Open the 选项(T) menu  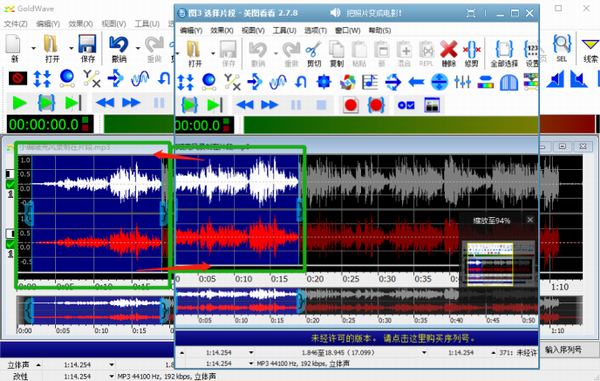tap(315, 30)
